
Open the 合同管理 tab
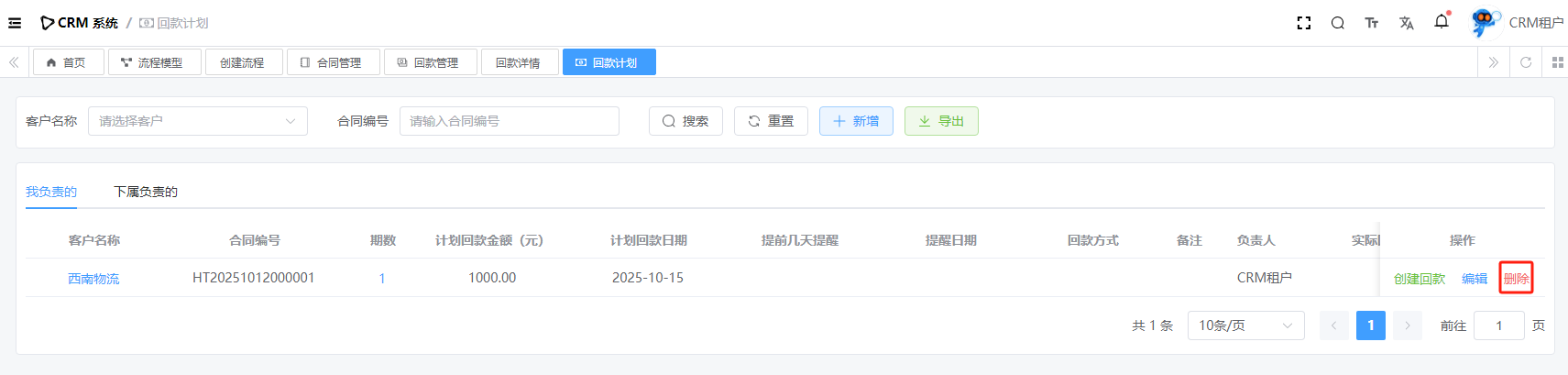pyautogui.click(x=331, y=62)
